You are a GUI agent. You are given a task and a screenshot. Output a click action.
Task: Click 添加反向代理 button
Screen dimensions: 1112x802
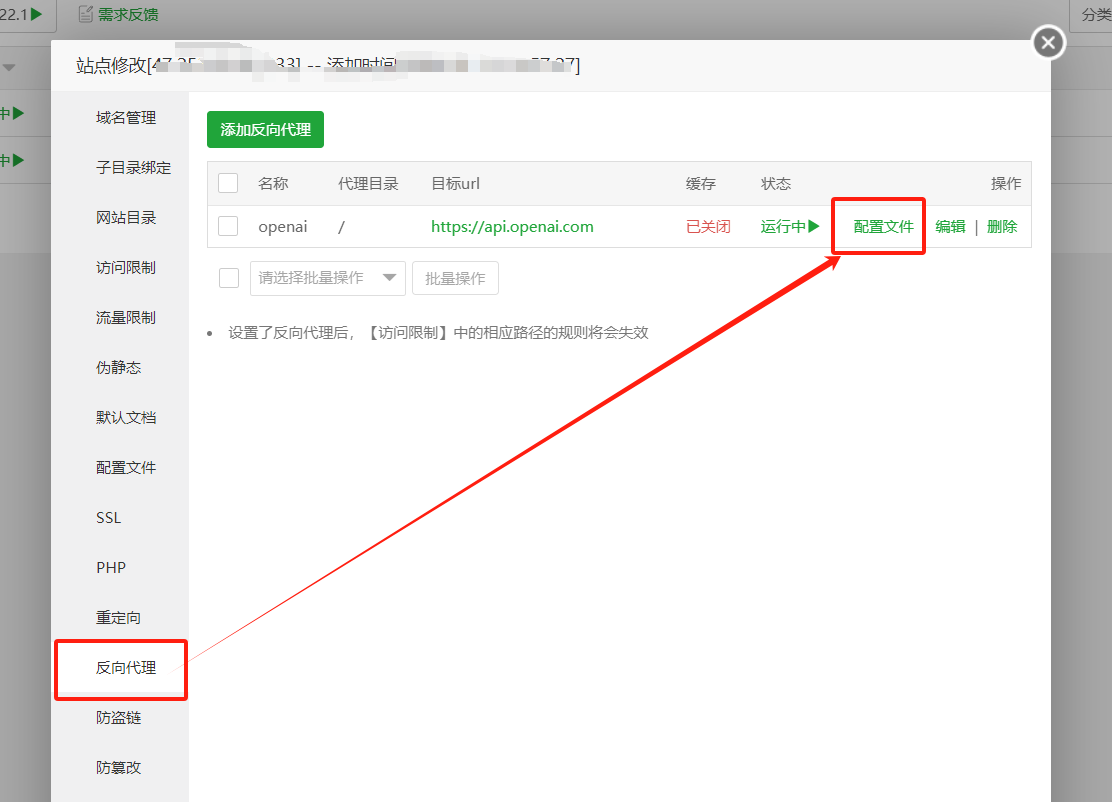(265, 130)
